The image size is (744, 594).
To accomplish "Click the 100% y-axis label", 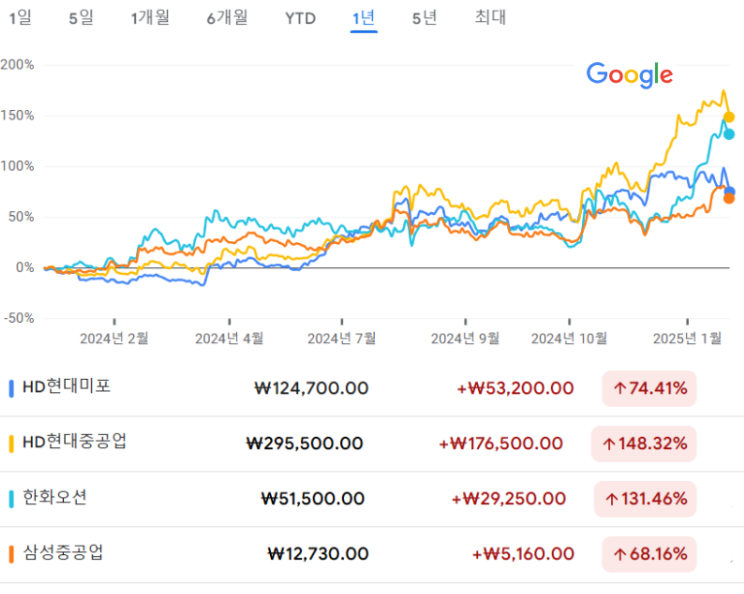I will pyautogui.click(x=18, y=166).
